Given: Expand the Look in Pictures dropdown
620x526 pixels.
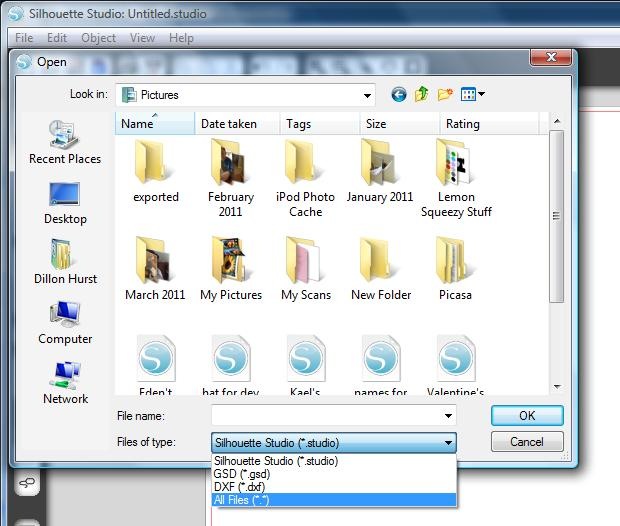Looking at the screenshot, I should (x=367, y=95).
